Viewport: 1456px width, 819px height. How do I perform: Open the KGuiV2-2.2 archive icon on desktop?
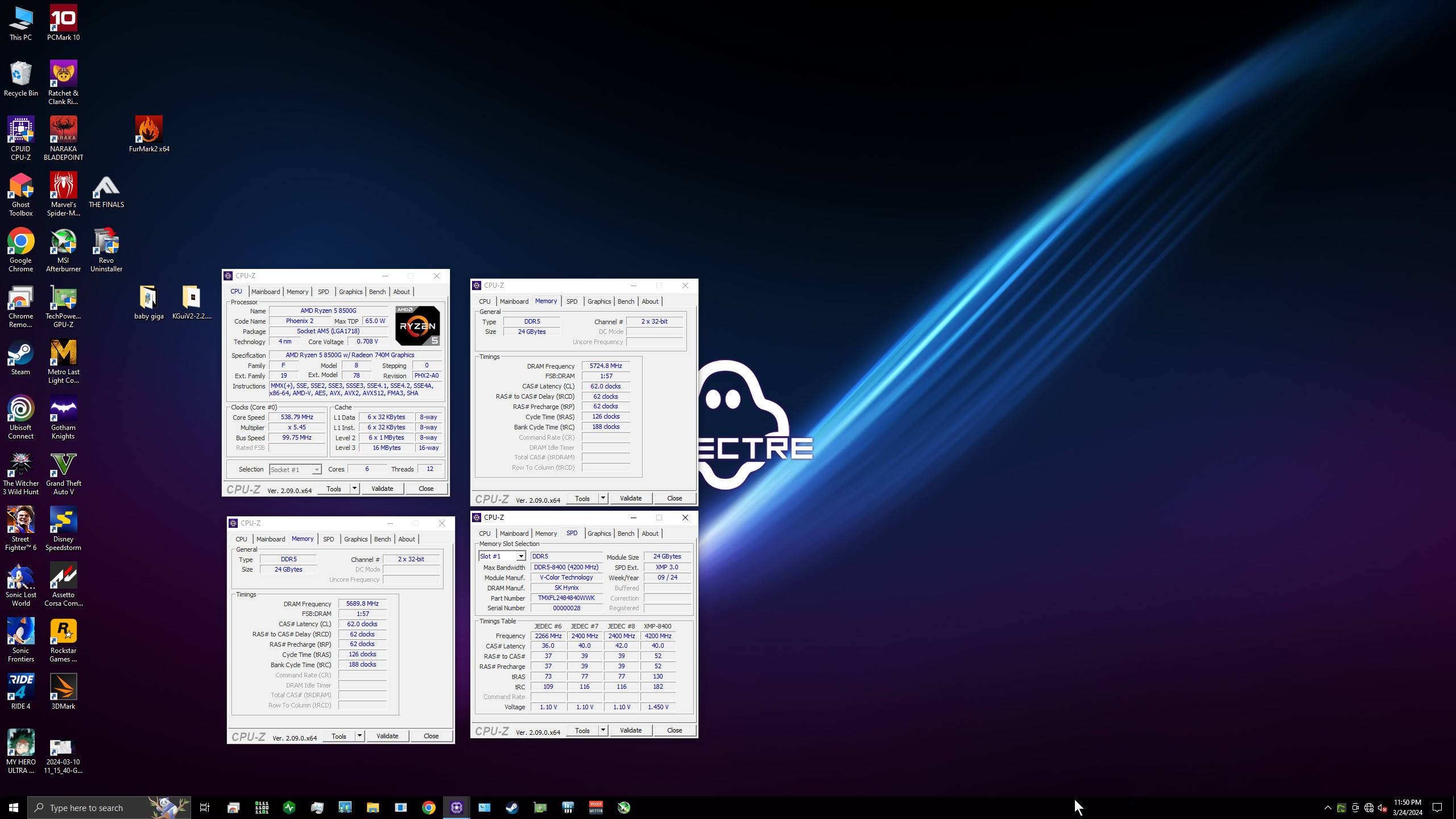pos(192,301)
